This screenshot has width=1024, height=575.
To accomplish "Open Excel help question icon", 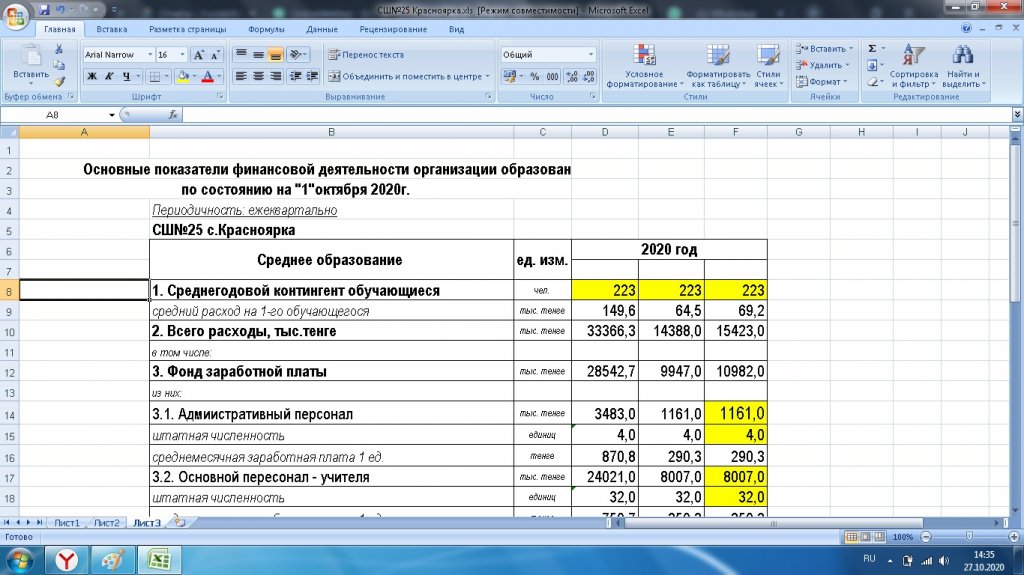I will point(966,28).
